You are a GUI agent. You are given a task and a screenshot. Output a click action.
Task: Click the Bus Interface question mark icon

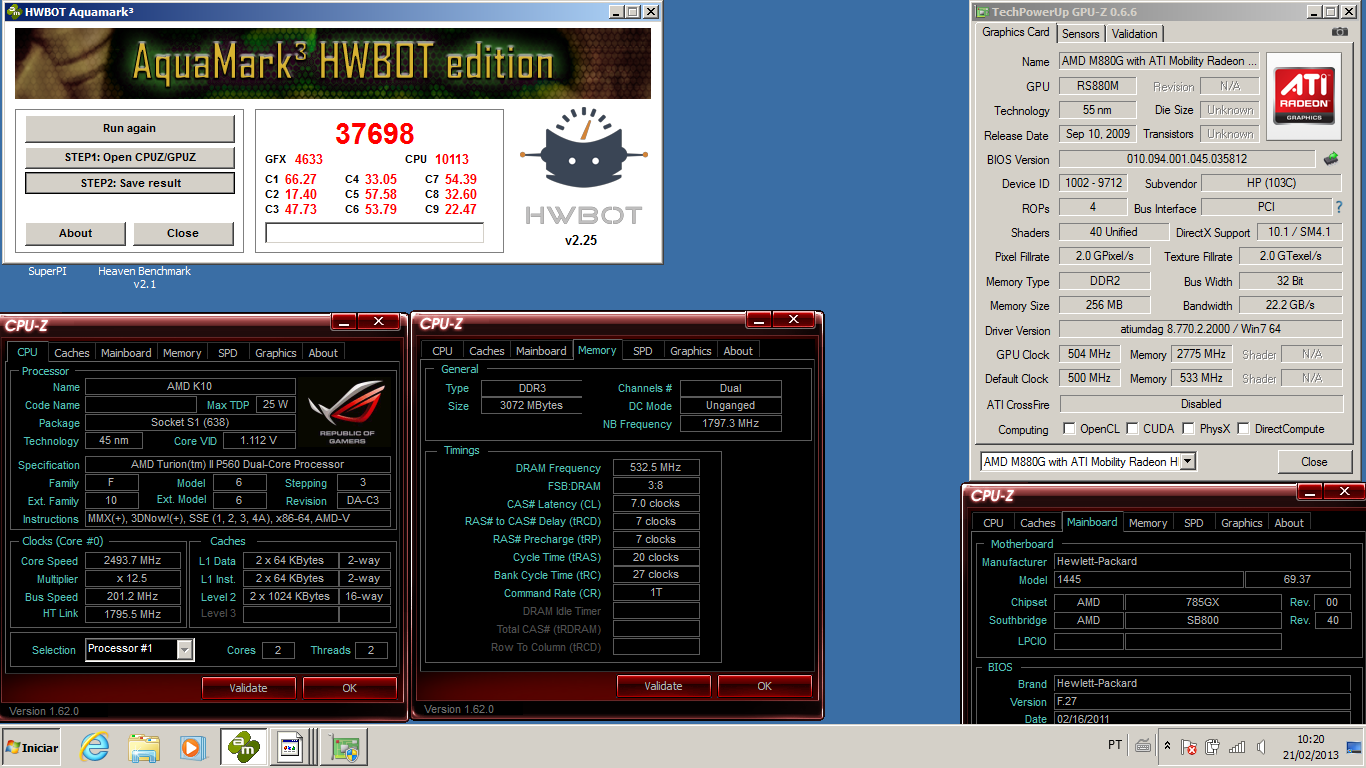pyautogui.click(x=1339, y=207)
